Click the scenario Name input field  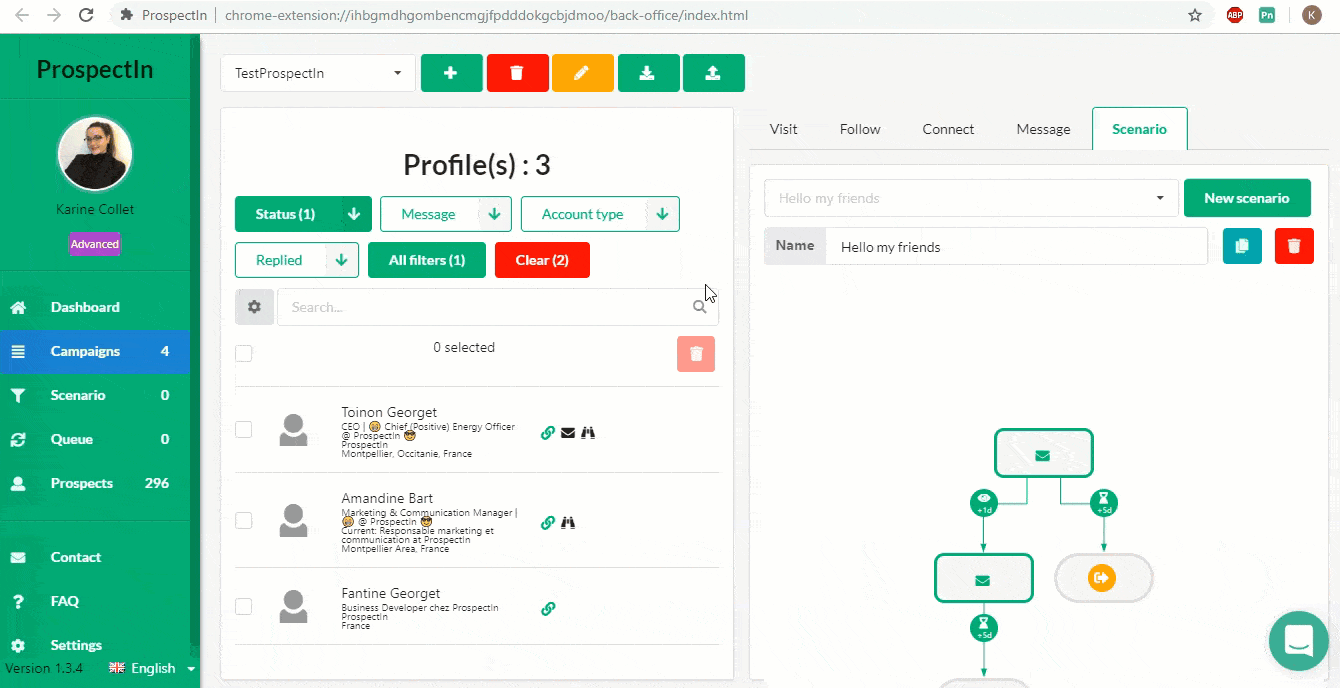1016,246
